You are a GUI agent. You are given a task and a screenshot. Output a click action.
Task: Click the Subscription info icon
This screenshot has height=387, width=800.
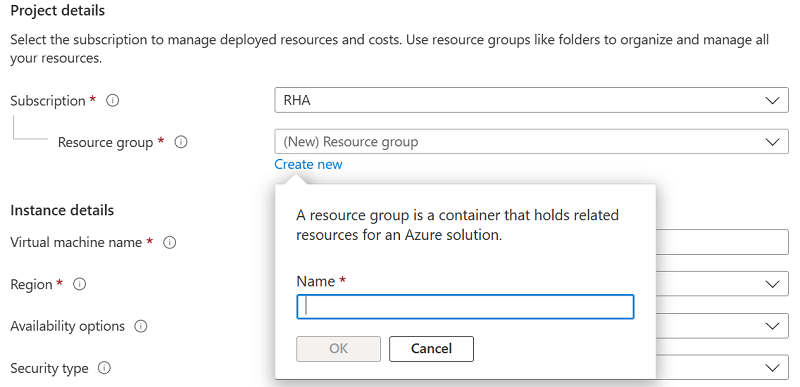click(112, 100)
